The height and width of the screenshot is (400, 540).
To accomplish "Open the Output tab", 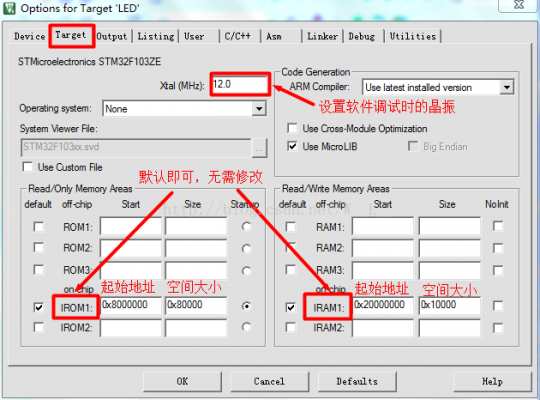I will pyautogui.click(x=112, y=36).
